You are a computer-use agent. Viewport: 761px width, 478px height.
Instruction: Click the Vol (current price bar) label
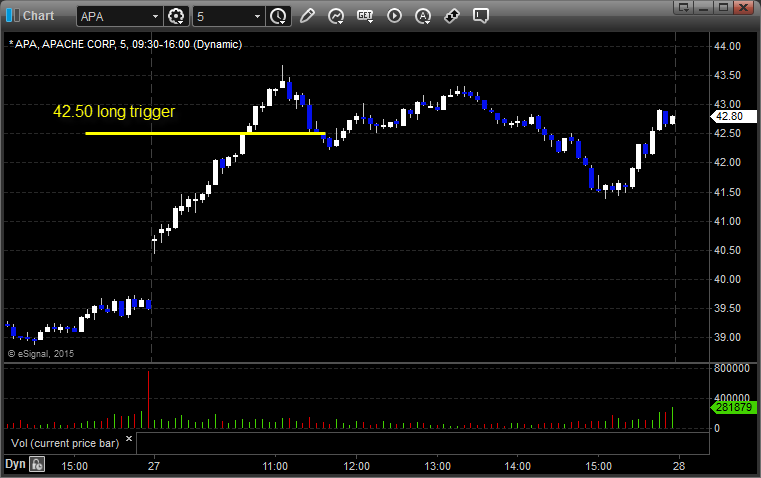[65, 443]
